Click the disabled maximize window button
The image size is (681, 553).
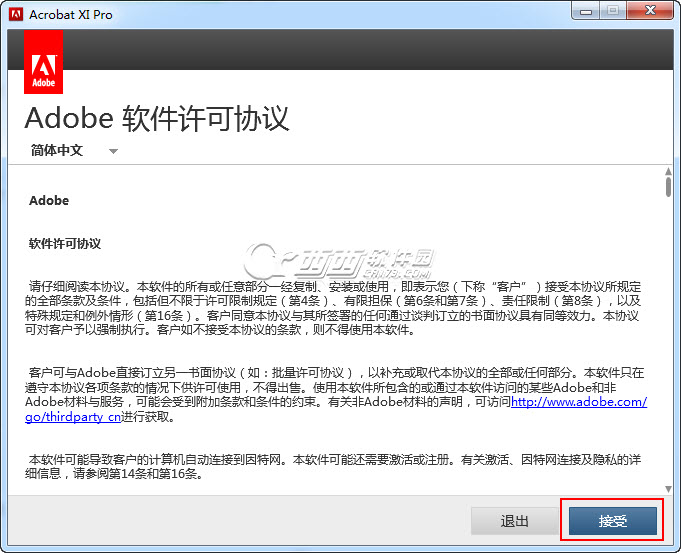[613, 10]
